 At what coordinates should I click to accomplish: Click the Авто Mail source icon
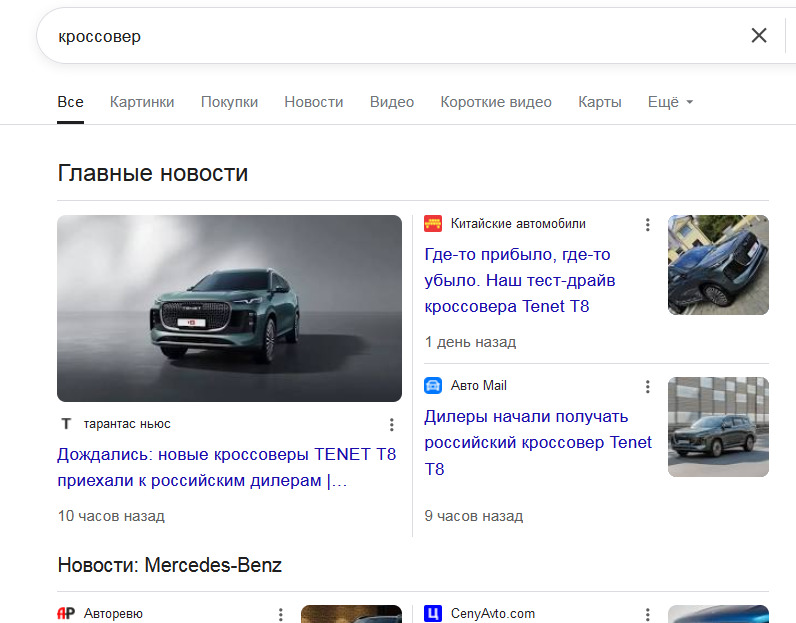pos(433,386)
